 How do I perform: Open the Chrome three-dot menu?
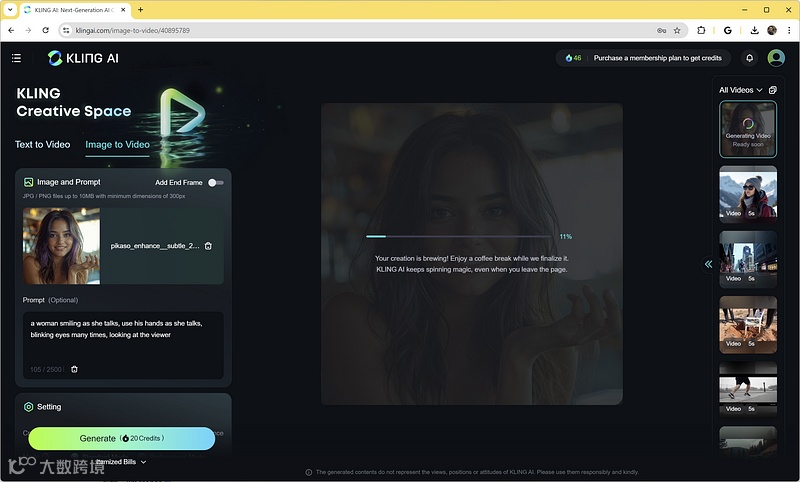pyautogui.click(x=789, y=31)
